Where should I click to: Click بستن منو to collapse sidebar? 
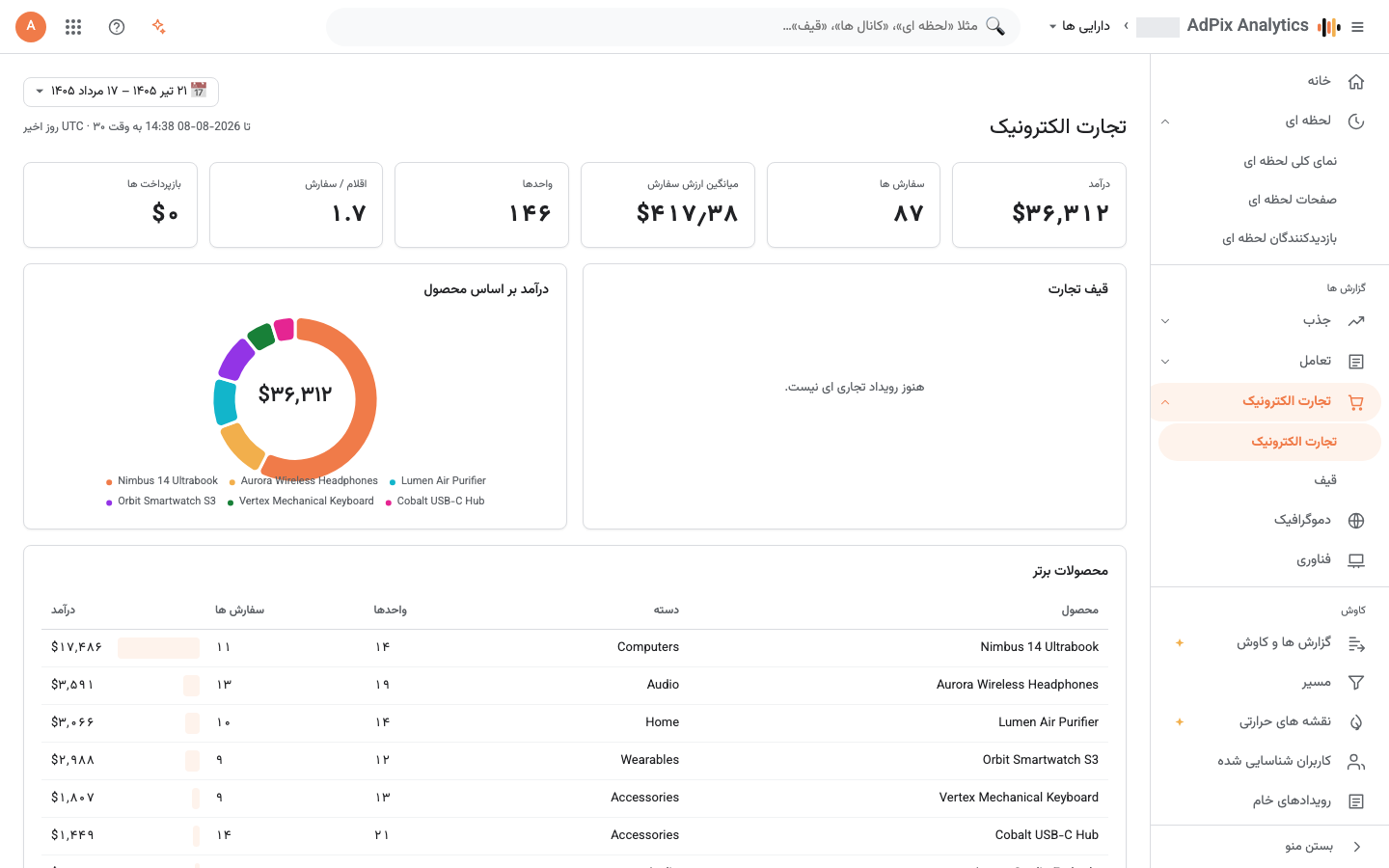tap(1309, 847)
